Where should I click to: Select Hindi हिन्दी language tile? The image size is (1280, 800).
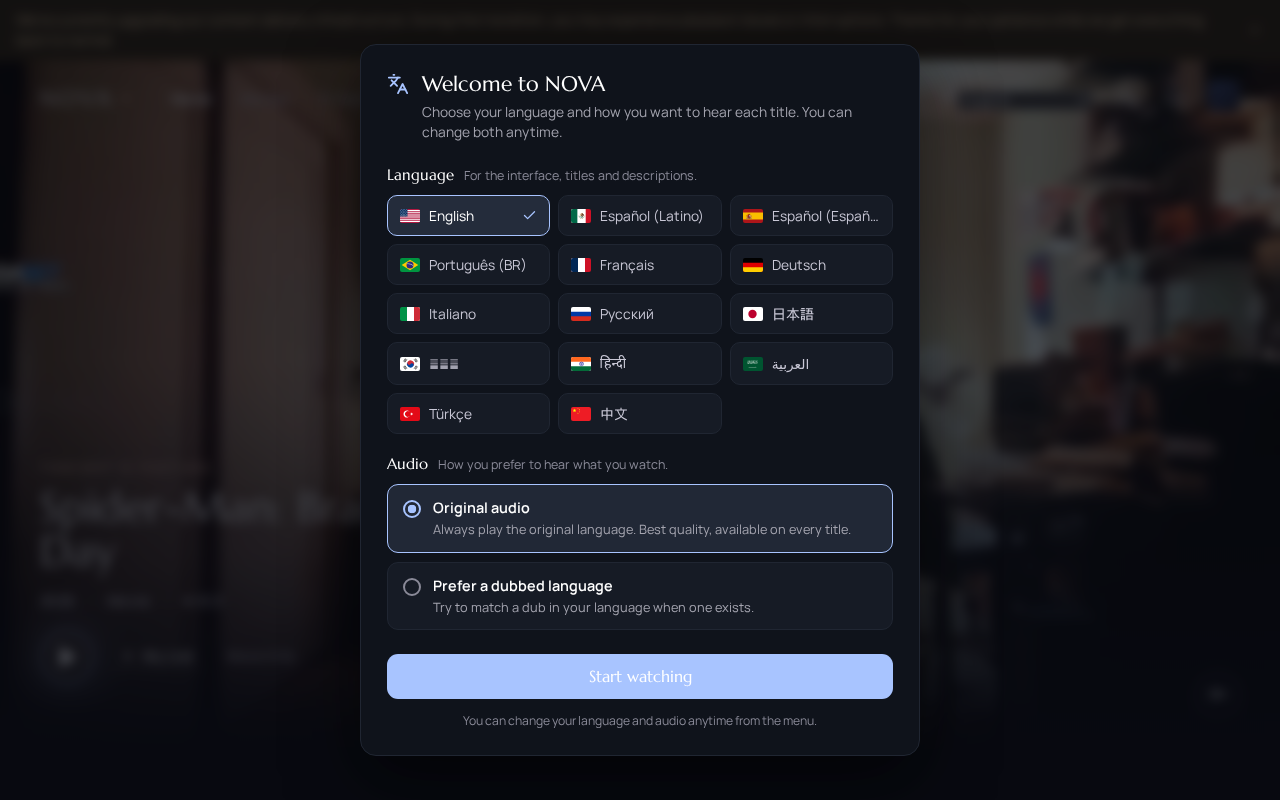click(x=640, y=363)
